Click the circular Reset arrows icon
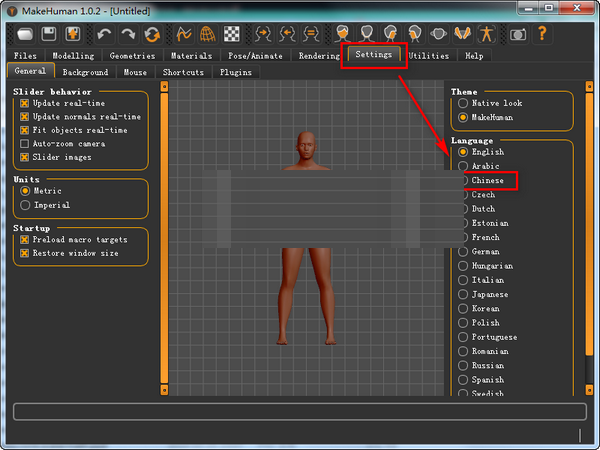This screenshot has width=600, height=450. click(152, 34)
